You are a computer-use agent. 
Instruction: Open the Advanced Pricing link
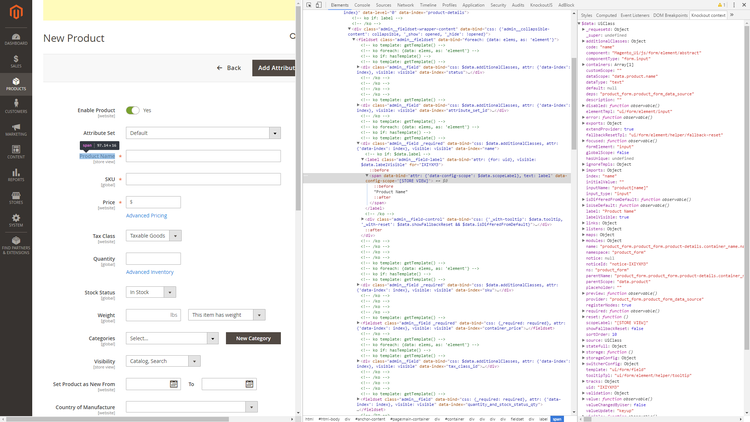pyautogui.click(x=146, y=215)
